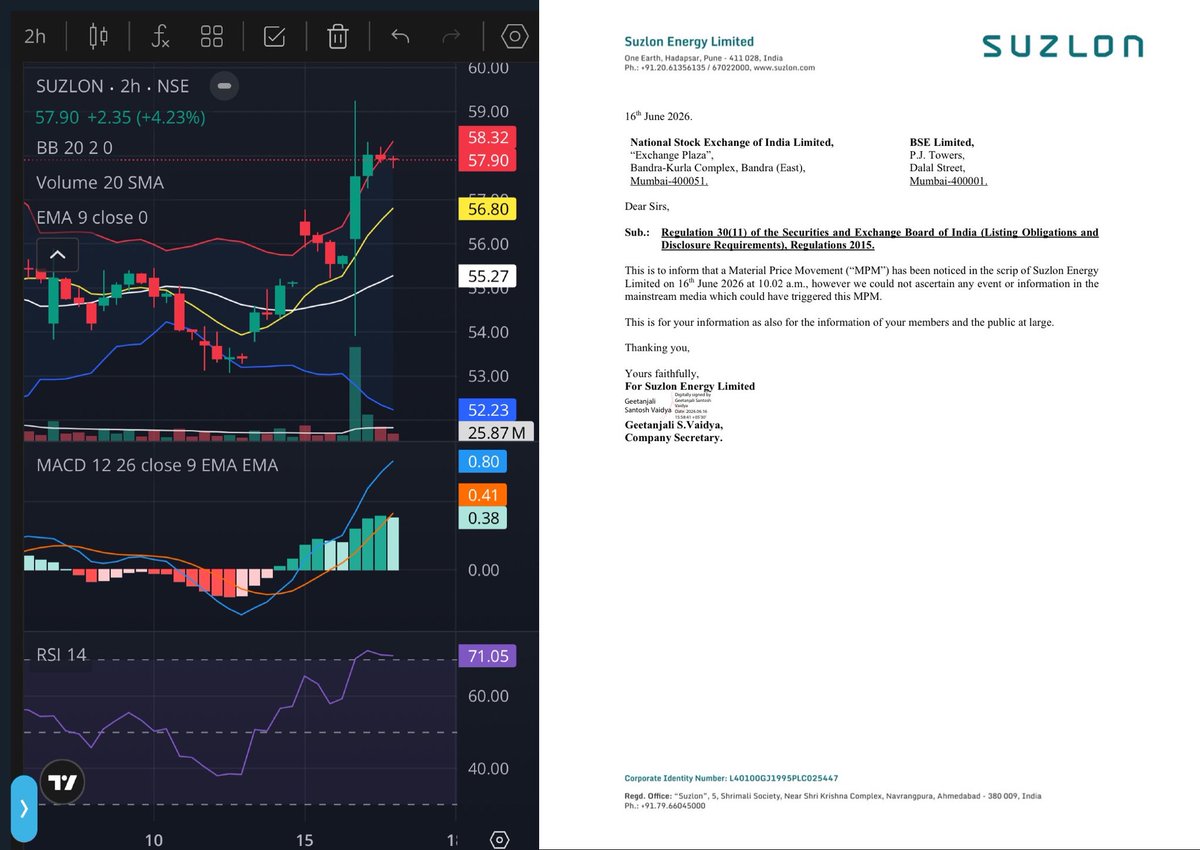This screenshot has height=850, width=1200.
Task: Click the yellow 56.80 EMA price label
Action: [487, 209]
